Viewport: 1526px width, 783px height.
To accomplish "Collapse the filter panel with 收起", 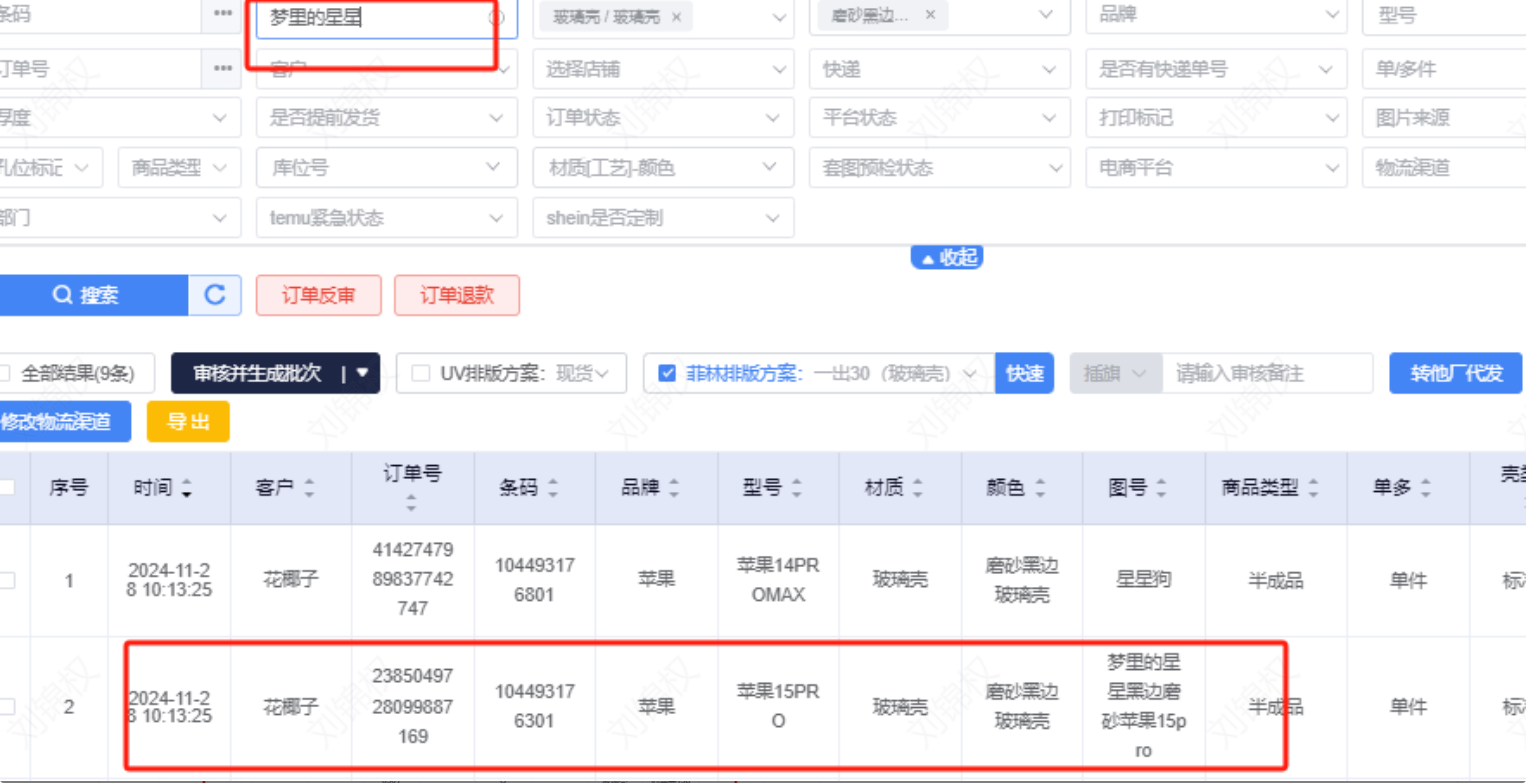I will click(x=947, y=258).
